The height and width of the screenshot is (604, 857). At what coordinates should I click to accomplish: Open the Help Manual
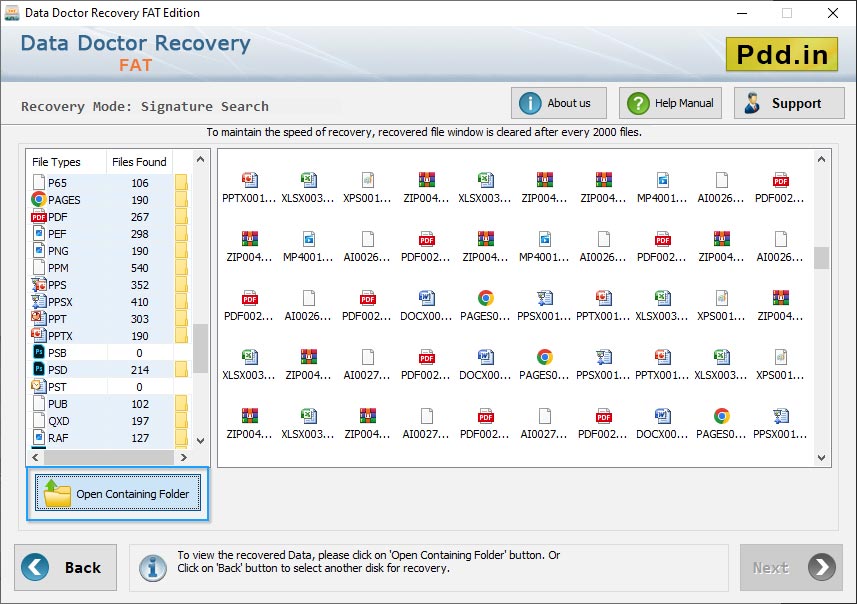[x=670, y=103]
